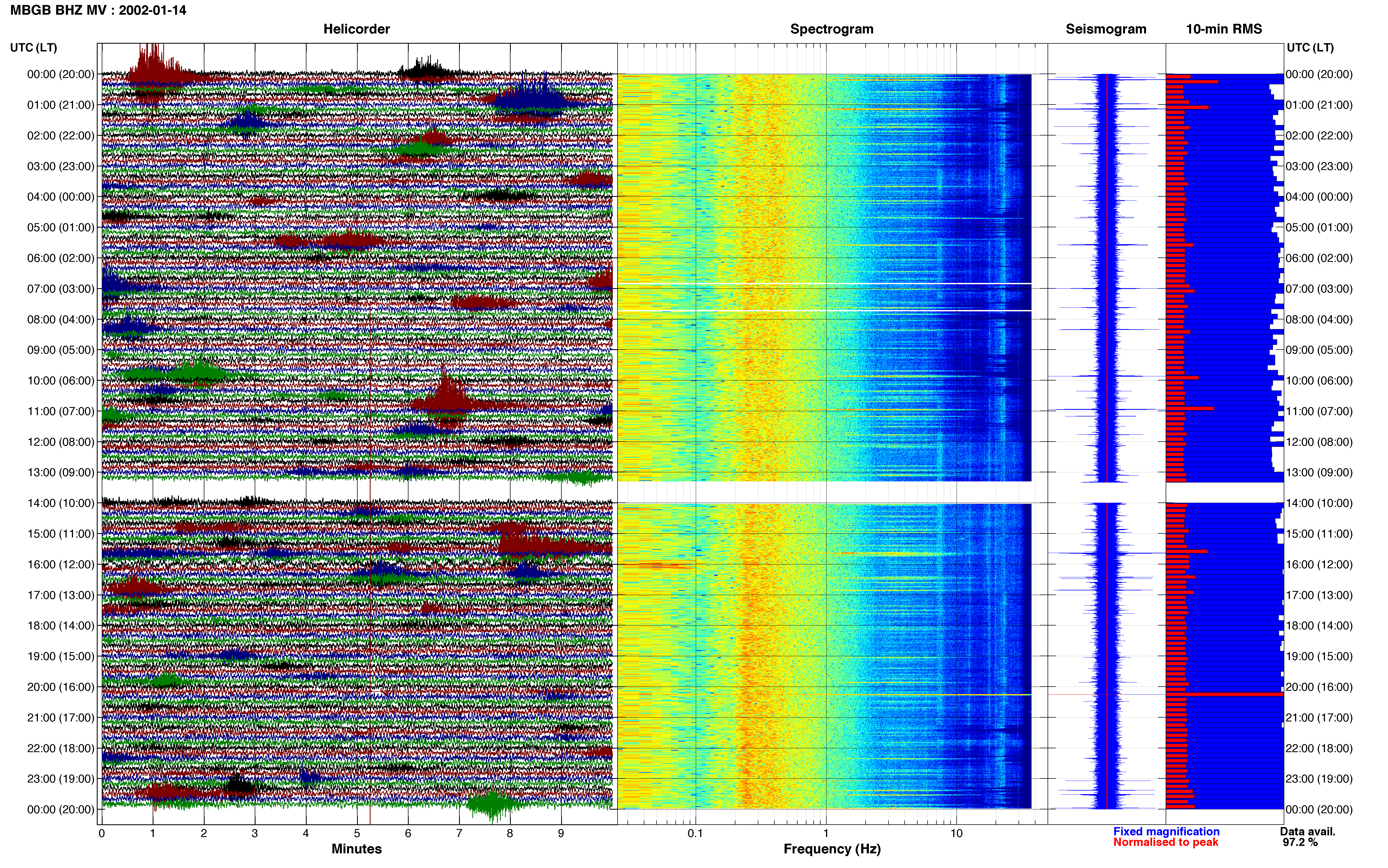Click the '10' frequency tick label

click(x=956, y=833)
